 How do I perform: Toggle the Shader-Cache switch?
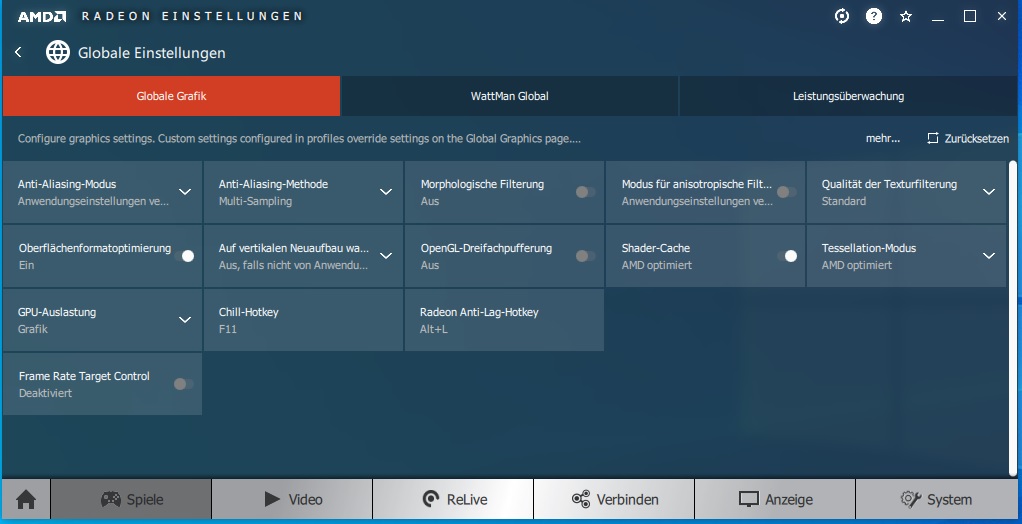click(x=787, y=256)
